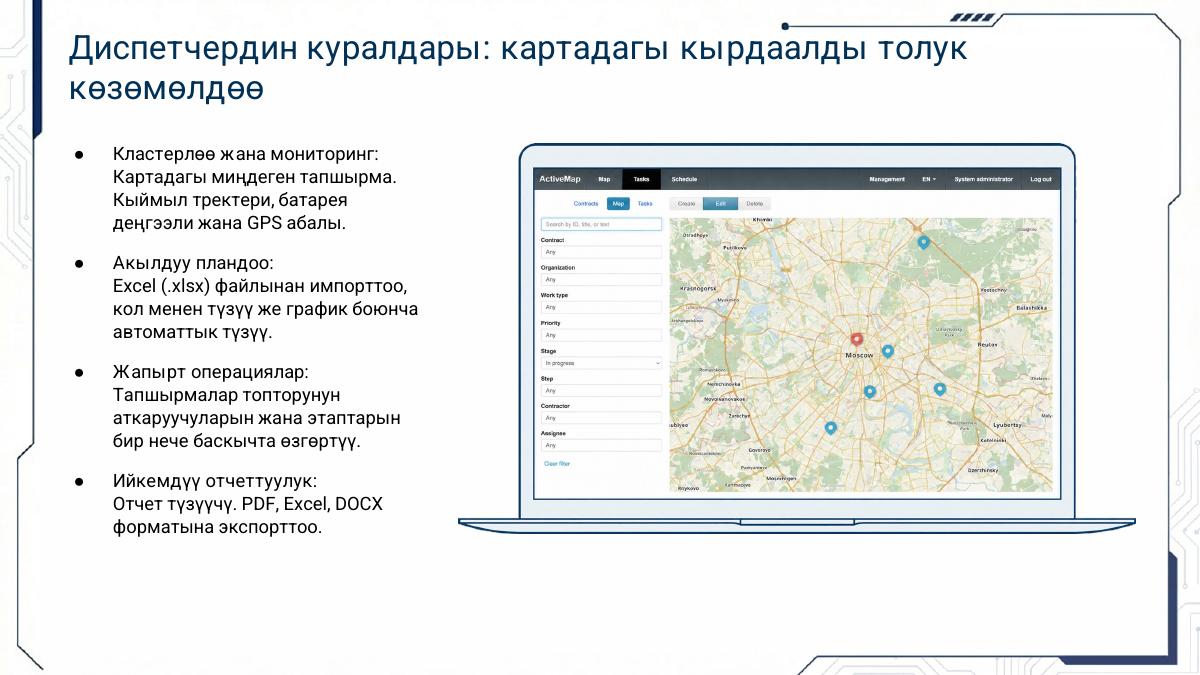Screen dimensions: 1200x675
Task: Click the Delete button
Action: [754, 203]
